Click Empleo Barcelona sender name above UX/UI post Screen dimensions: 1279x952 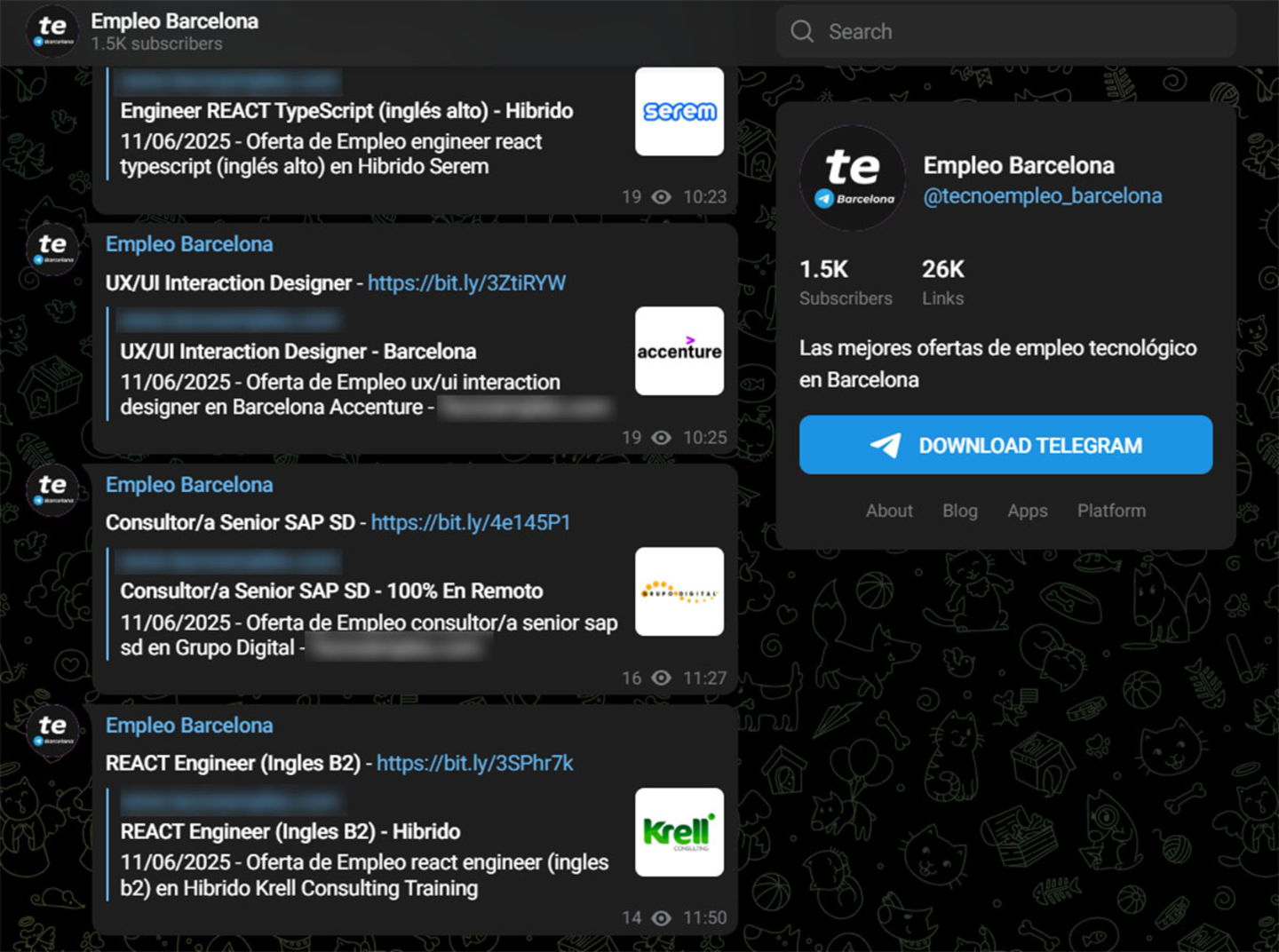click(x=189, y=244)
